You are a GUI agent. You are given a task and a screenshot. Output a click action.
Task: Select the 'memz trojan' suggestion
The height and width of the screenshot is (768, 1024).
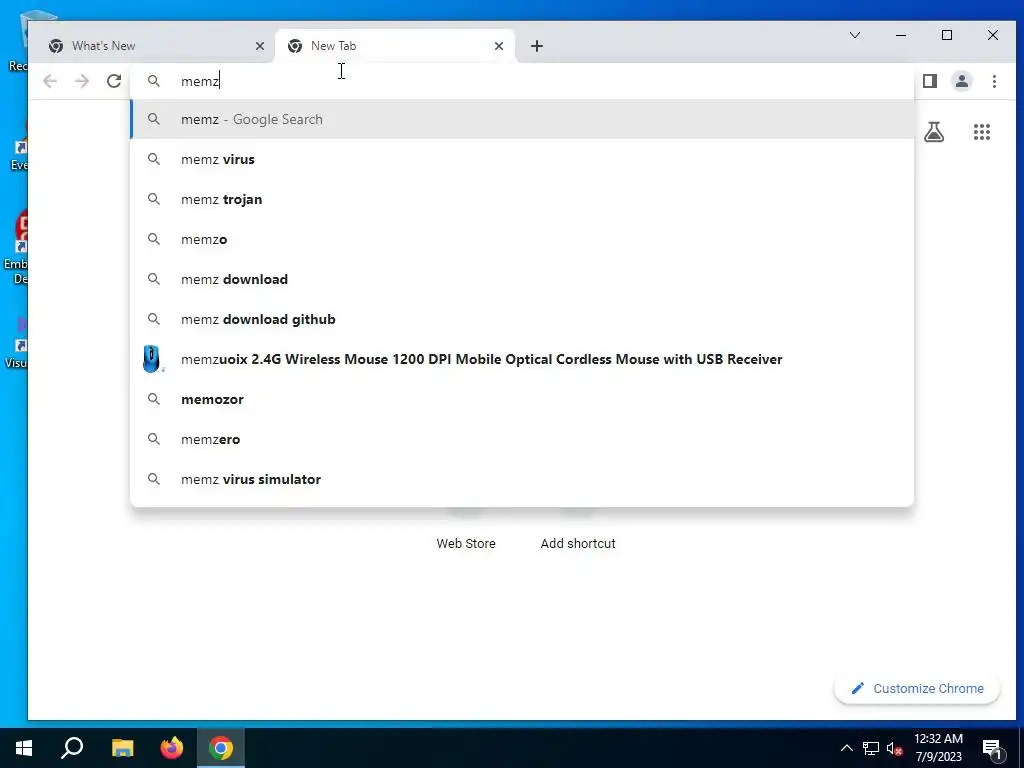pos(522,199)
